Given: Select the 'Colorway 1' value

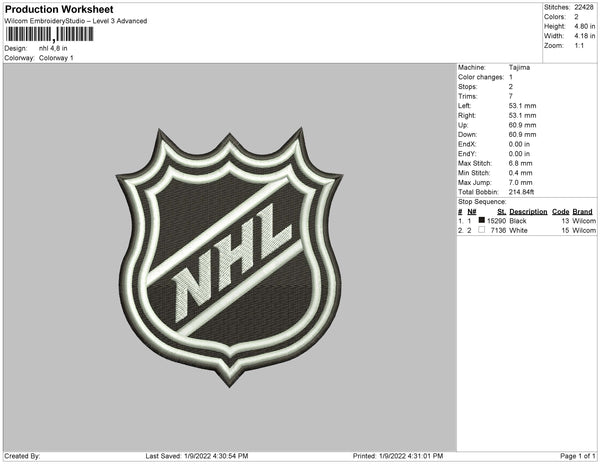Looking at the screenshot, I should (56, 58).
